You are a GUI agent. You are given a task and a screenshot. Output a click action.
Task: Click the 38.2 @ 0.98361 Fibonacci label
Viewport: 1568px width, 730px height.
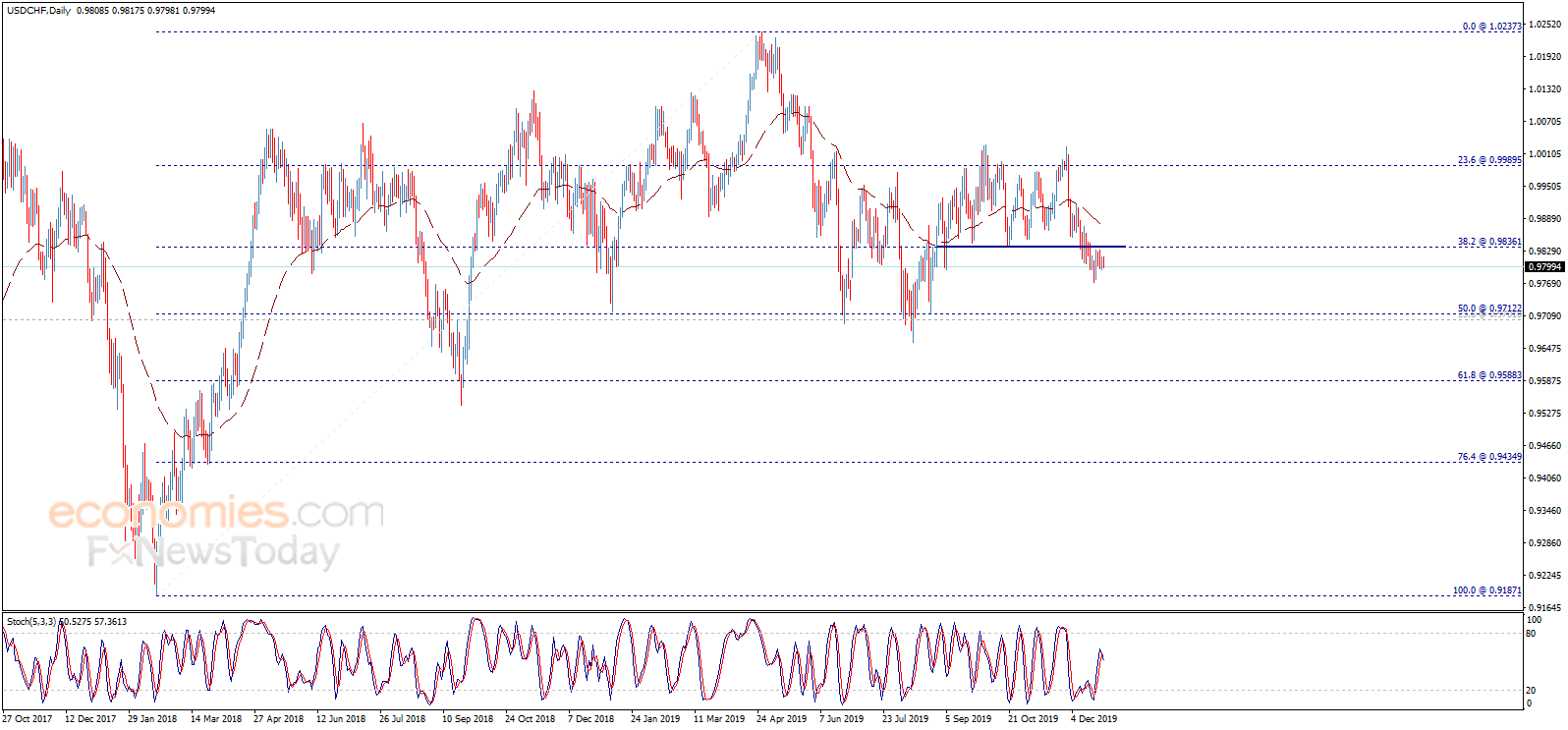pyautogui.click(x=1489, y=242)
